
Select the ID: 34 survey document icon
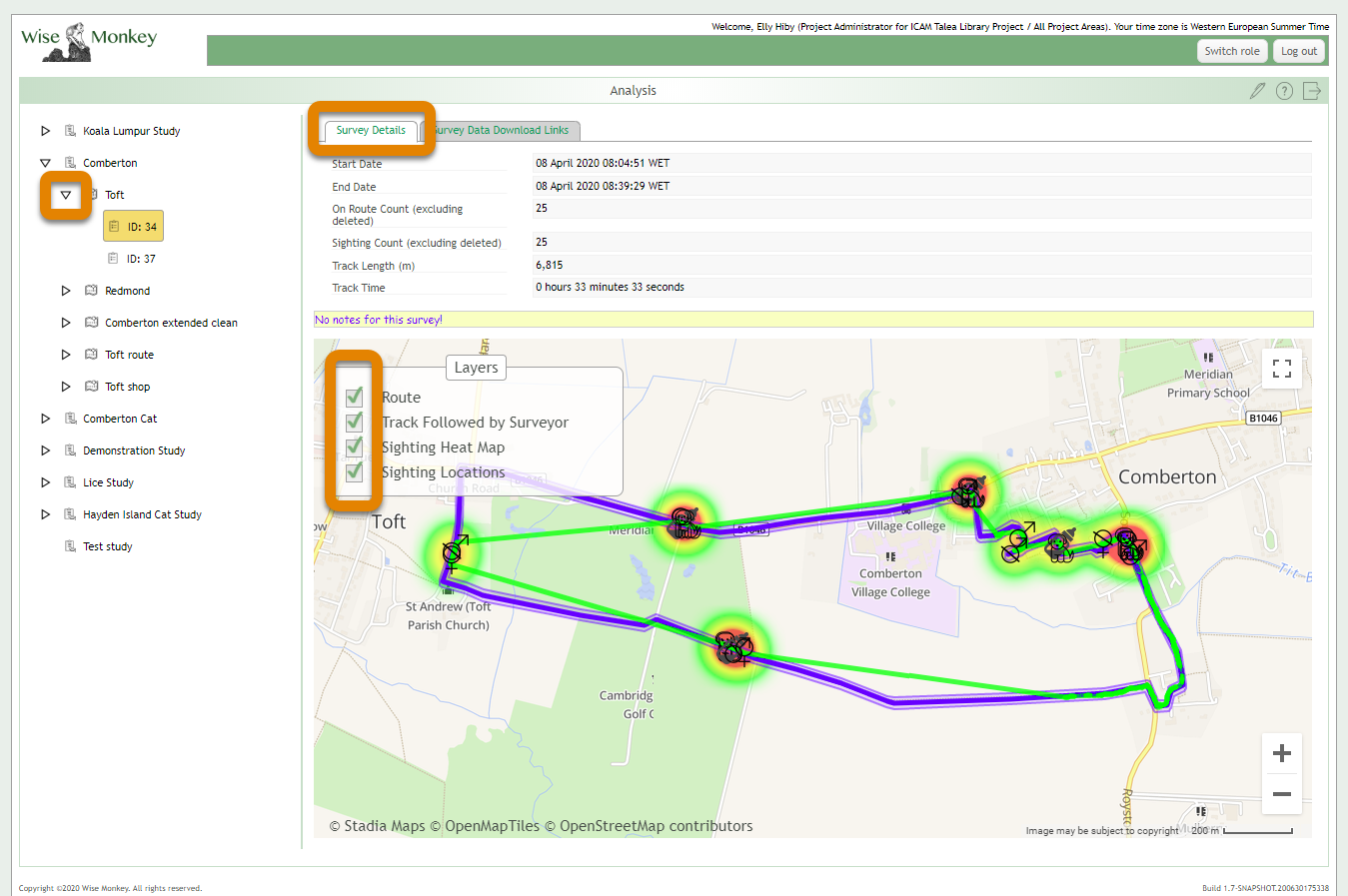[x=114, y=227]
